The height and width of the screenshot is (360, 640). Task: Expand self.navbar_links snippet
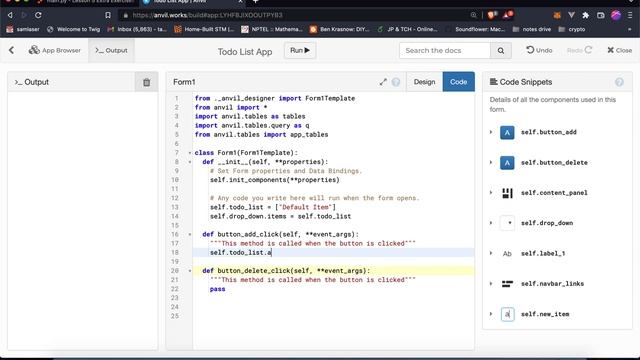click(x=491, y=284)
